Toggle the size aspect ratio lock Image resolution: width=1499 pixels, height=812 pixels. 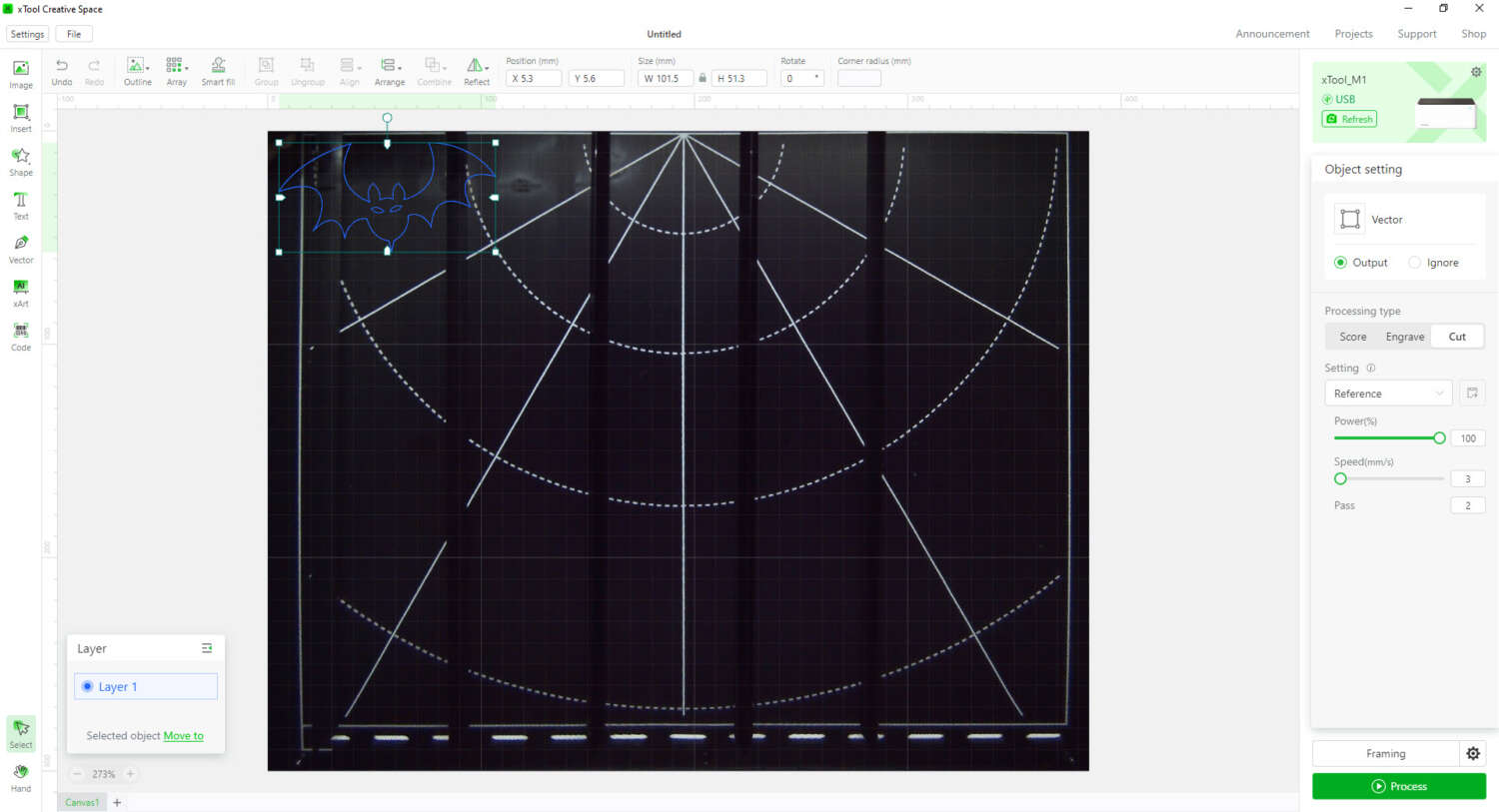pyautogui.click(x=703, y=78)
